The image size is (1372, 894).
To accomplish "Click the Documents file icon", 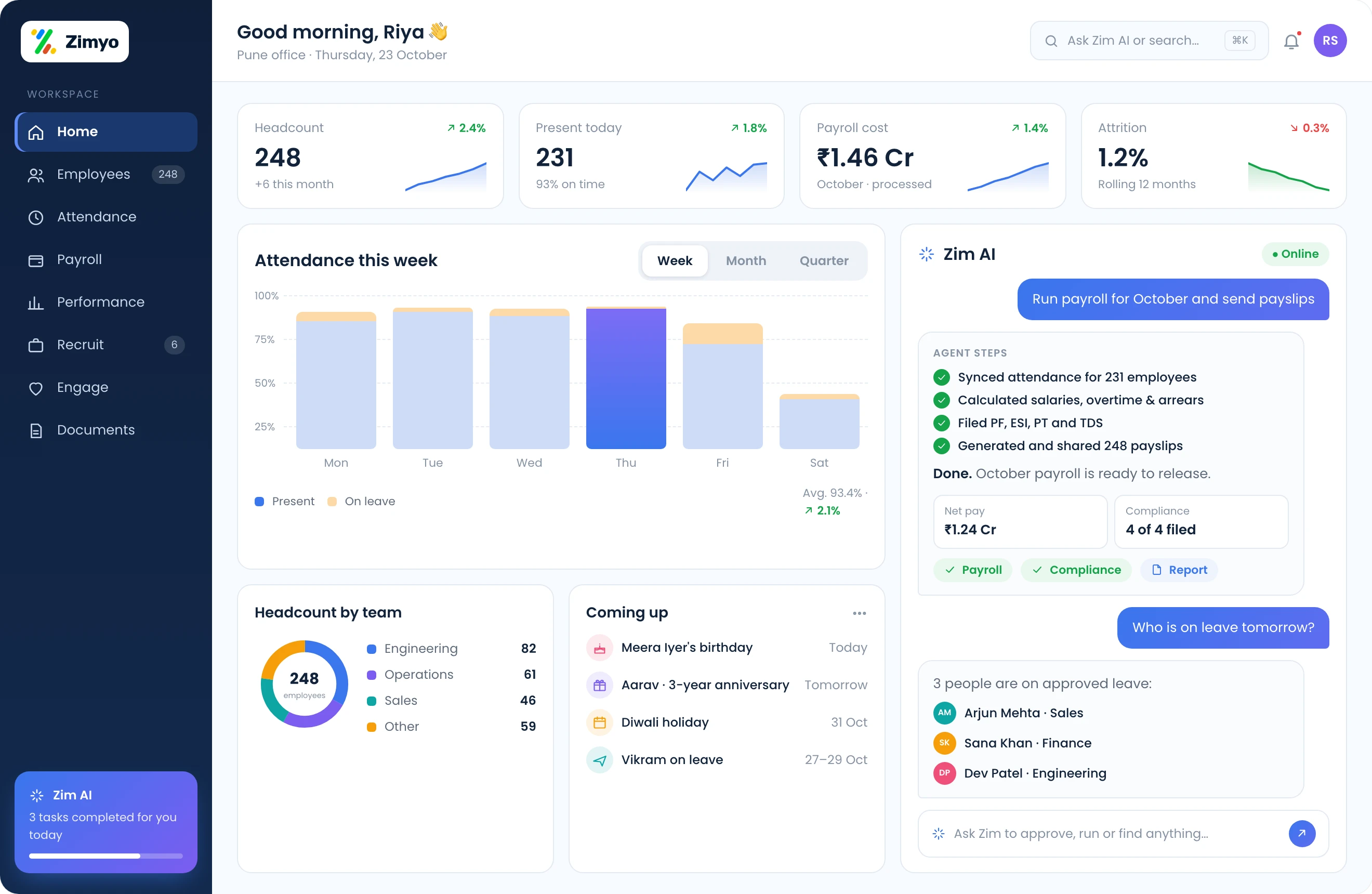I will (x=36, y=431).
